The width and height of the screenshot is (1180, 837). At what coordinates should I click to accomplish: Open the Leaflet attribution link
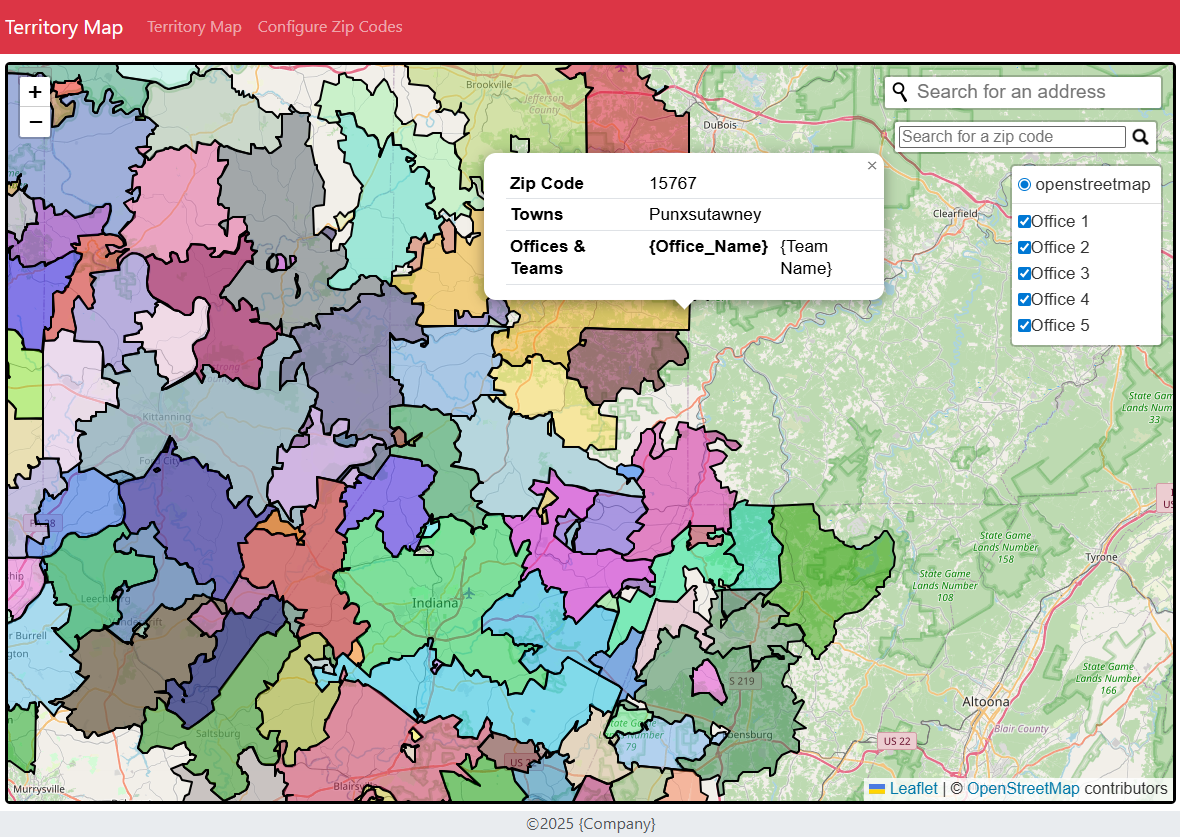(913, 789)
